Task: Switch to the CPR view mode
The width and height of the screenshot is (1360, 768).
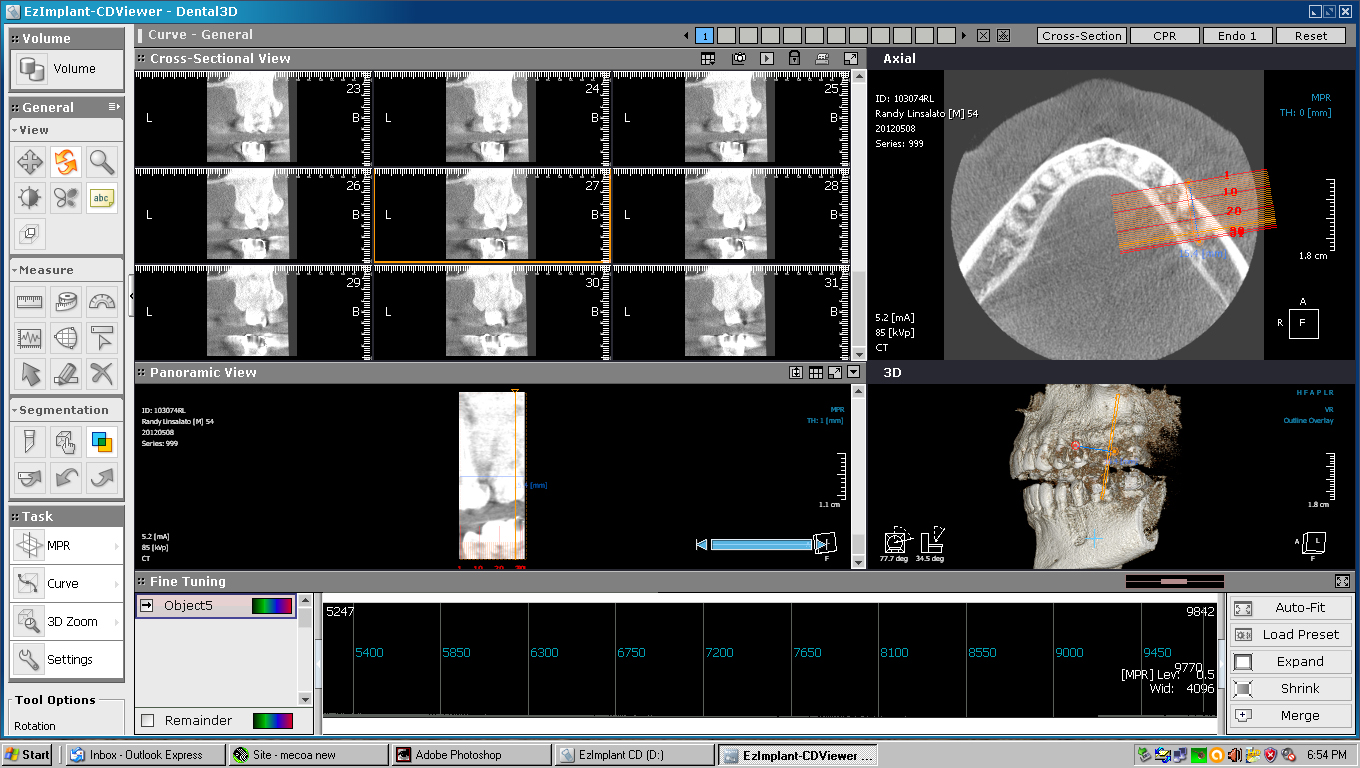Action: click(x=1164, y=36)
